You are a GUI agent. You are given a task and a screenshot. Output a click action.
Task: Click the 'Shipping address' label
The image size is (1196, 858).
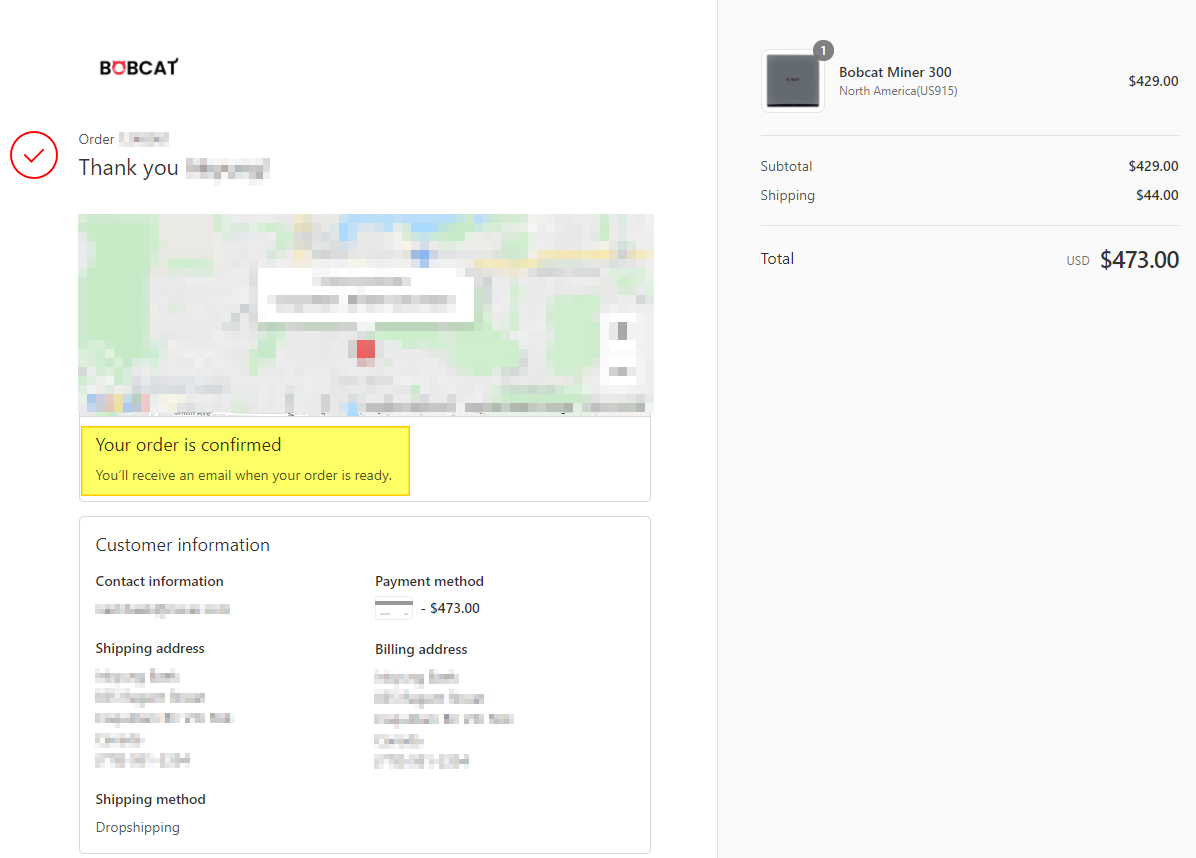pos(150,648)
